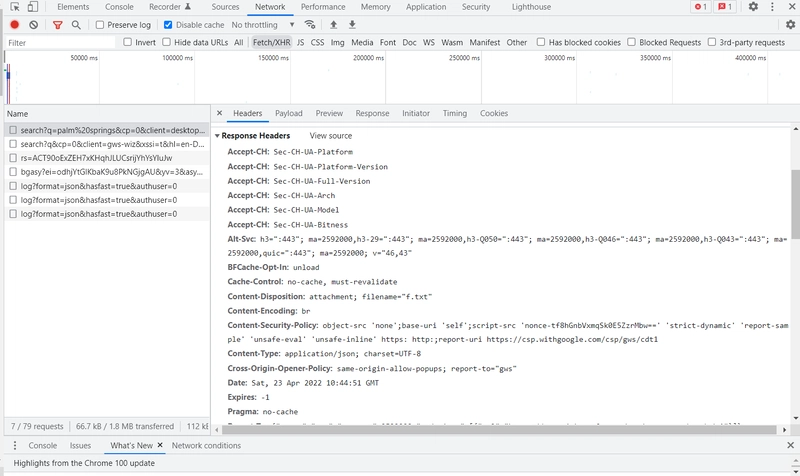Screen dimensions: 800x476
Task: Filter requests by Doc type
Action: (x=409, y=42)
